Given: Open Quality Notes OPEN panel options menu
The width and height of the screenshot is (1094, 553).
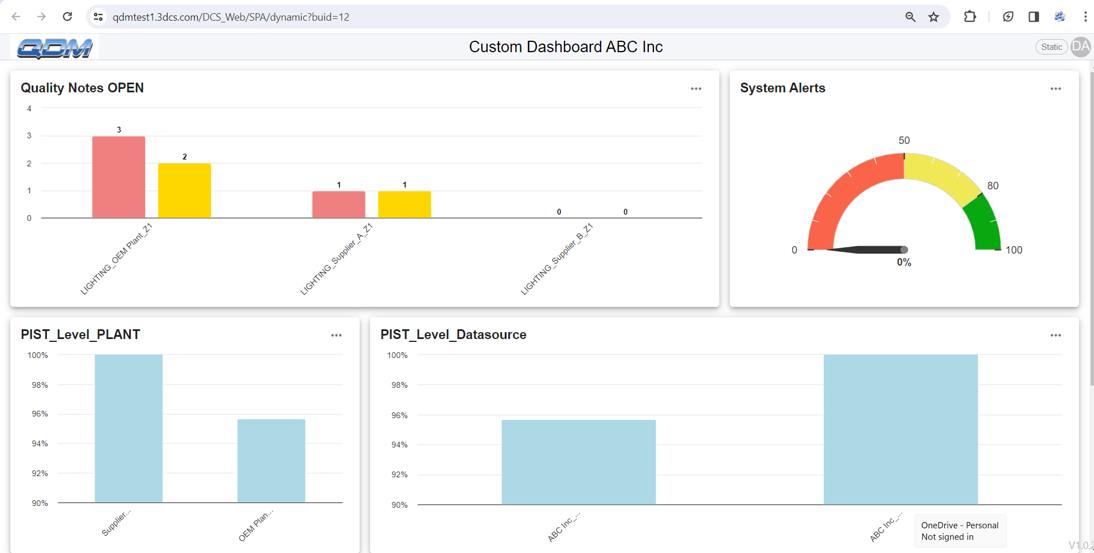Looking at the screenshot, I should click(696, 89).
